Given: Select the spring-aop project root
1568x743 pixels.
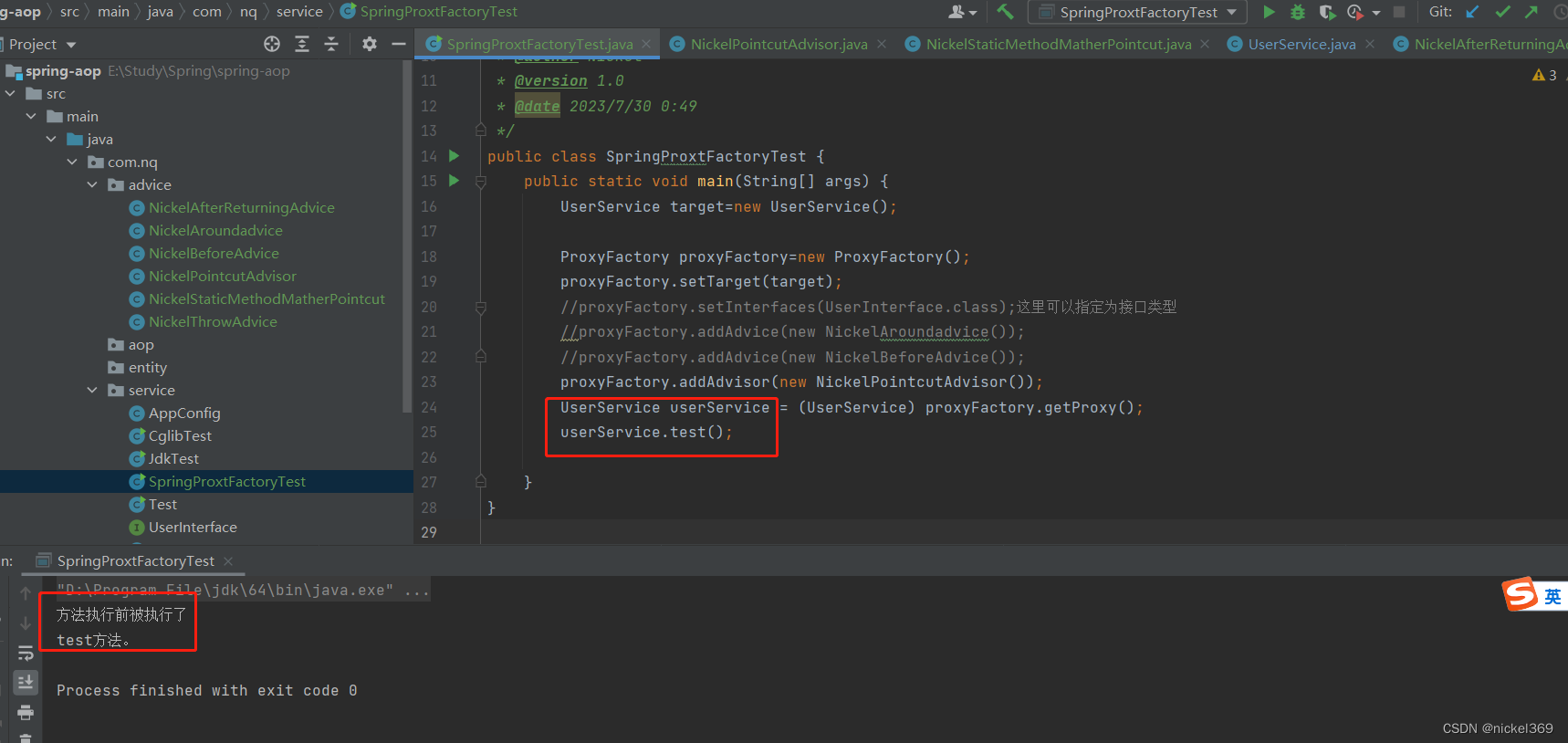Looking at the screenshot, I should pos(63,71).
